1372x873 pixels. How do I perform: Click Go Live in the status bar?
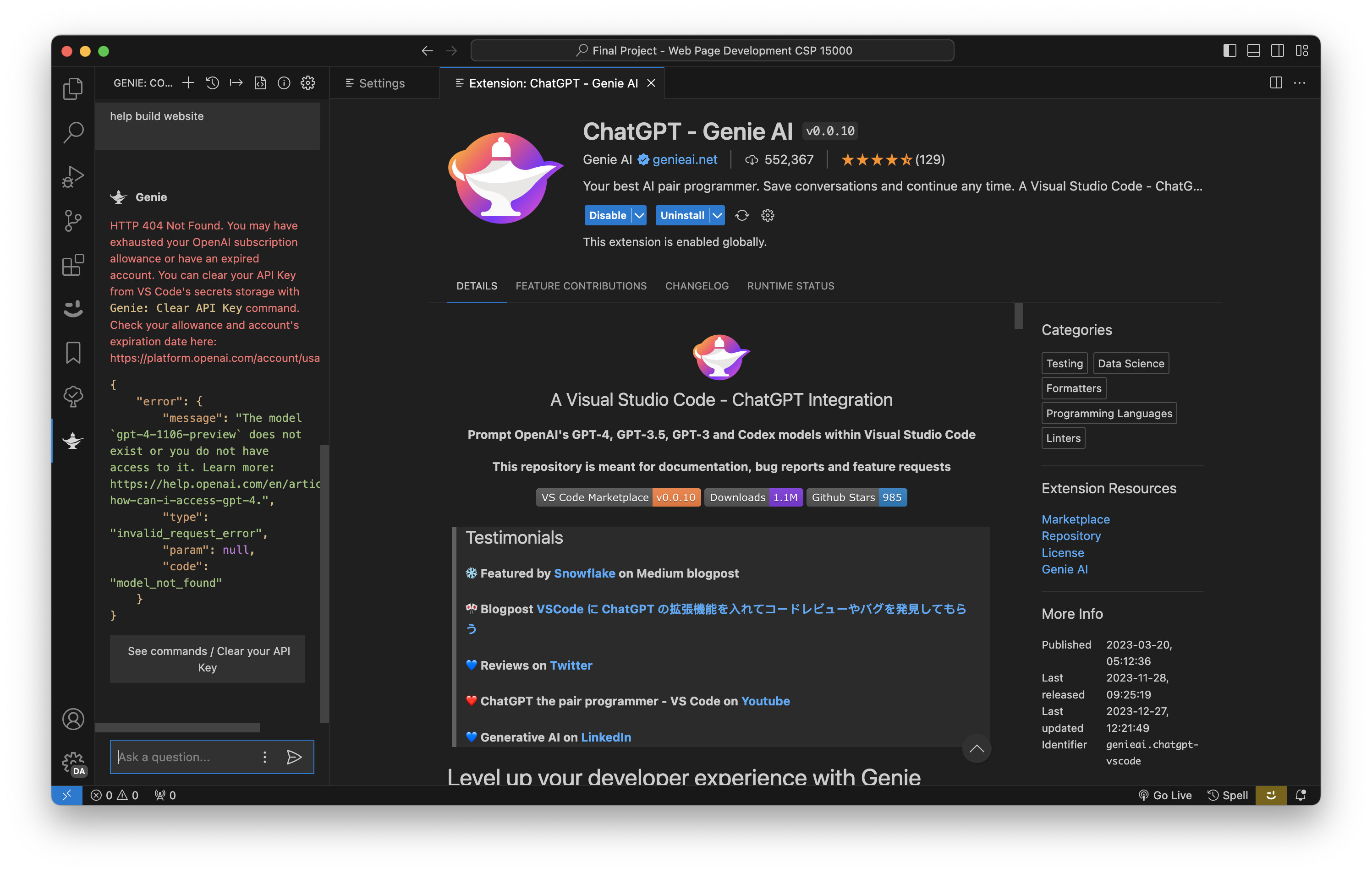pos(1165,795)
